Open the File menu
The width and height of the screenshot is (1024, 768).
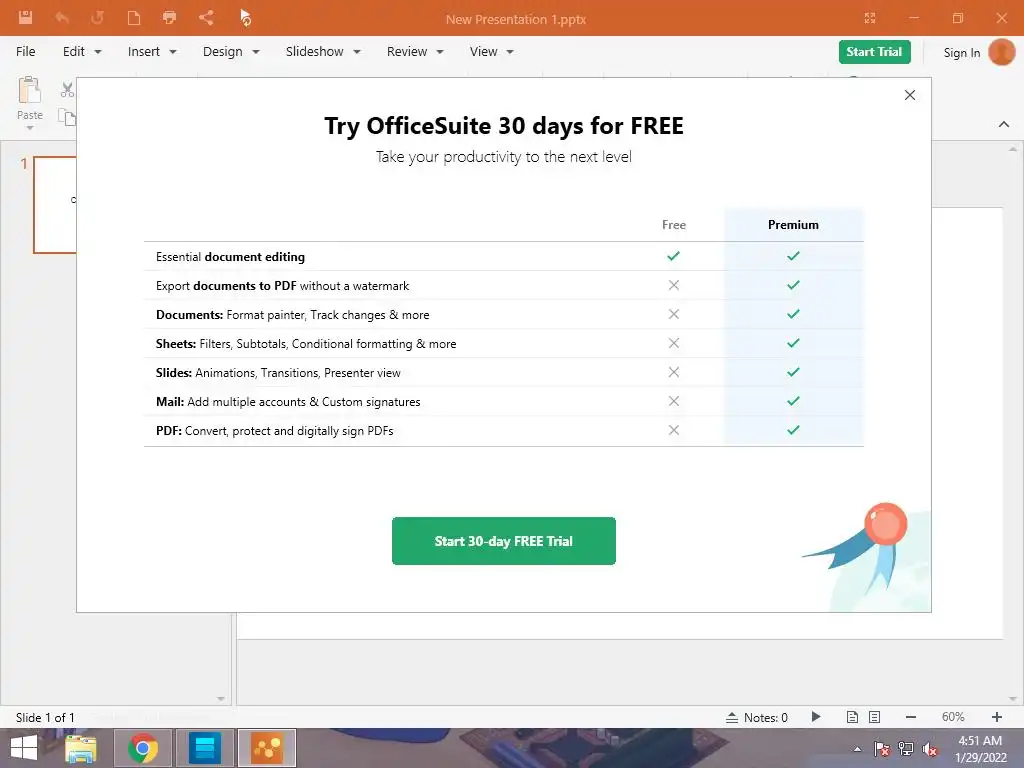tap(25, 52)
